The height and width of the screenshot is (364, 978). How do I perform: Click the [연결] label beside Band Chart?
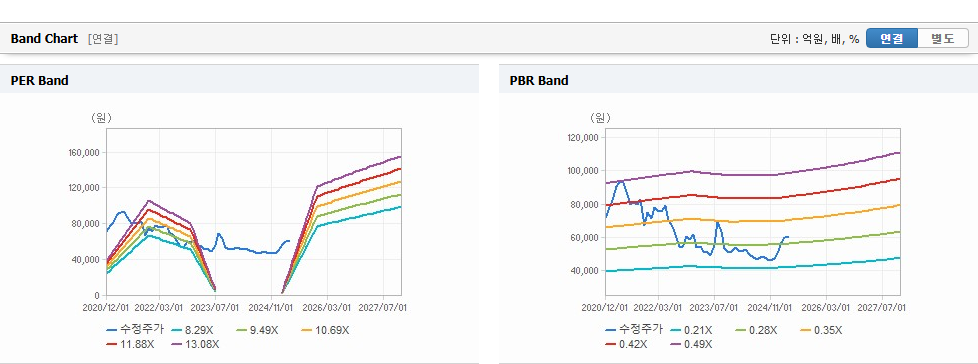[103, 39]
